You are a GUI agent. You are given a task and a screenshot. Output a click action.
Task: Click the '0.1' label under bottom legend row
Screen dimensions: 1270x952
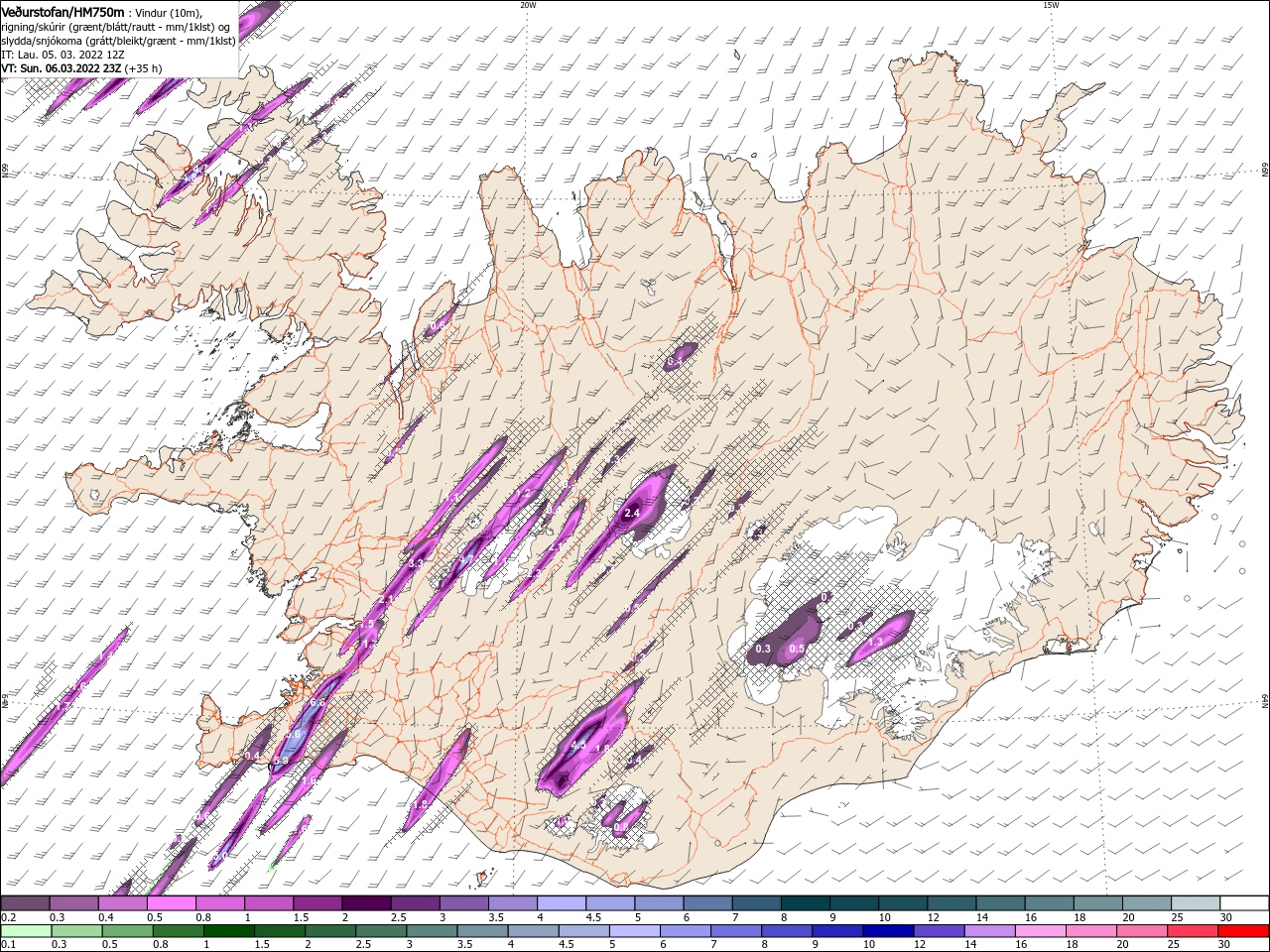7,945
